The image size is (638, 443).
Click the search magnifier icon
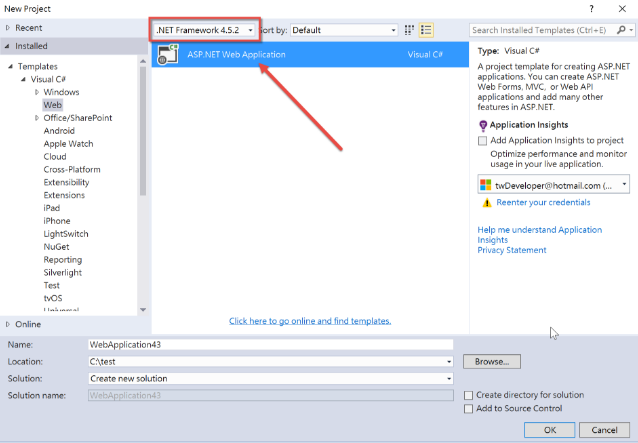[x=621, y=30]
